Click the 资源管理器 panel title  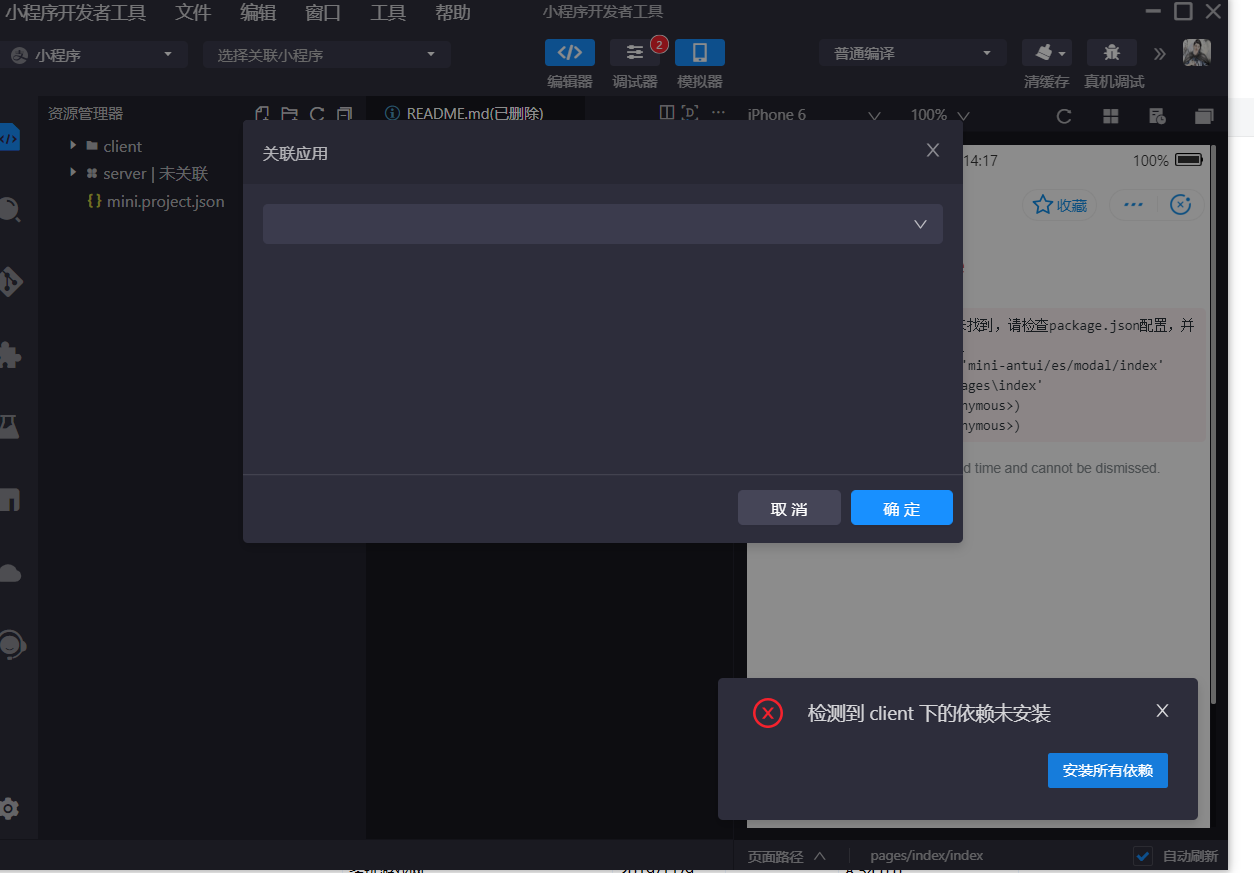(x=86, y=114)
